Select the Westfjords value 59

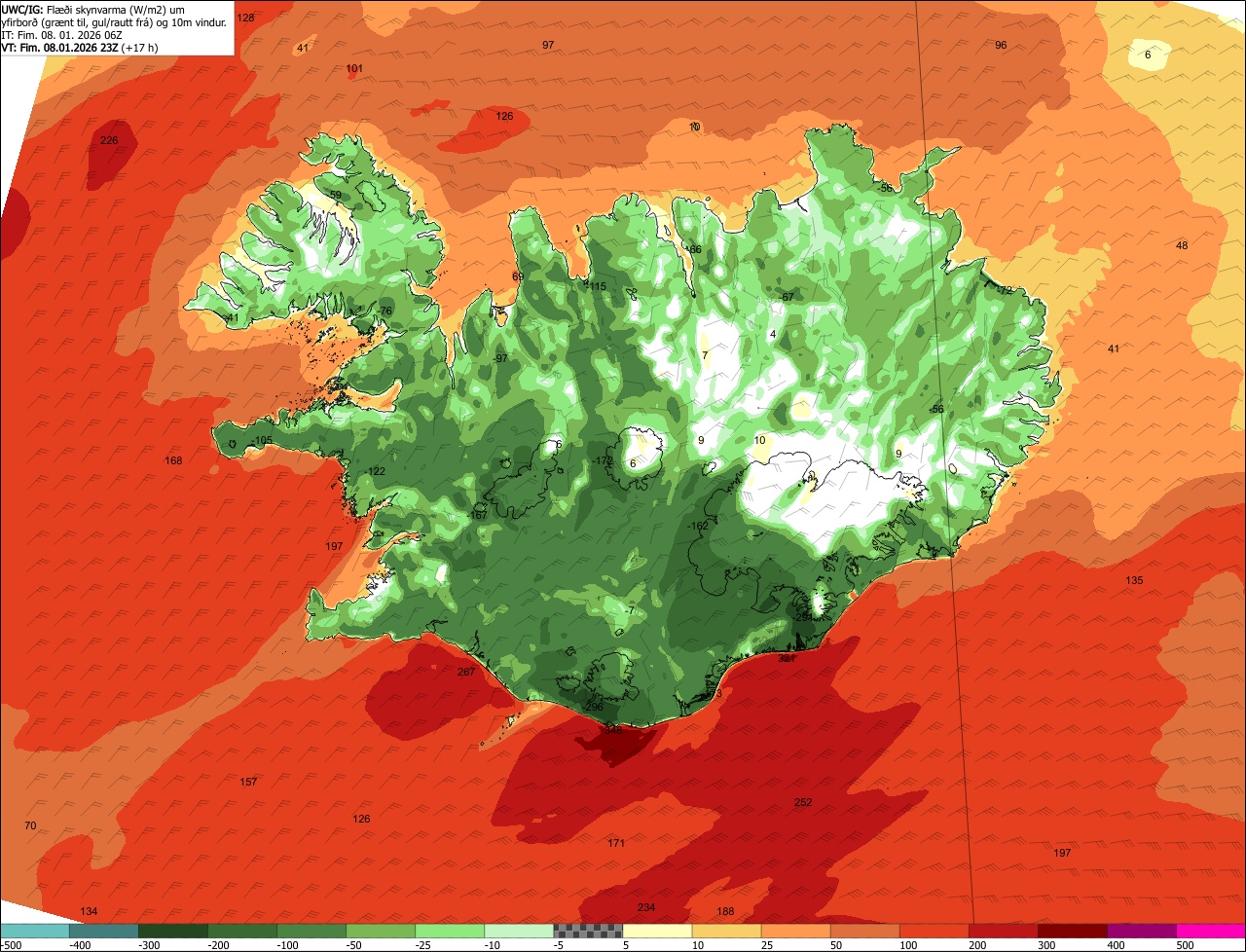coord(335,195)
